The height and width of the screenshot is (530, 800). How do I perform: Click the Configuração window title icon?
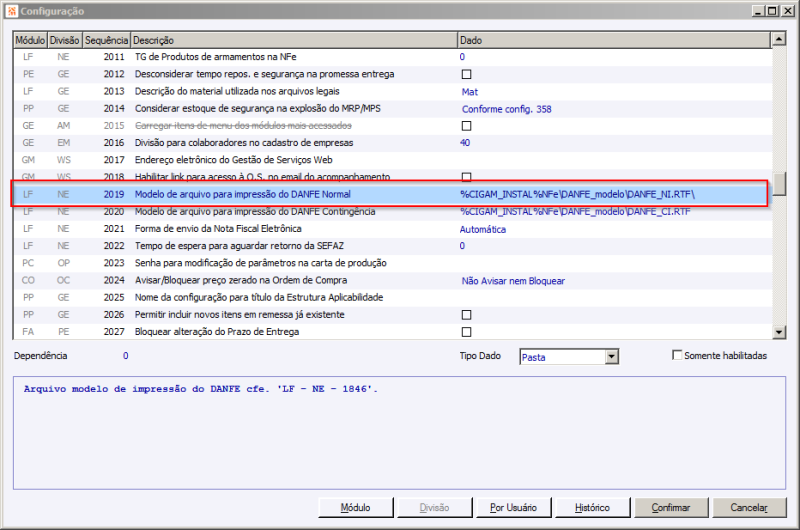point(12,11)
